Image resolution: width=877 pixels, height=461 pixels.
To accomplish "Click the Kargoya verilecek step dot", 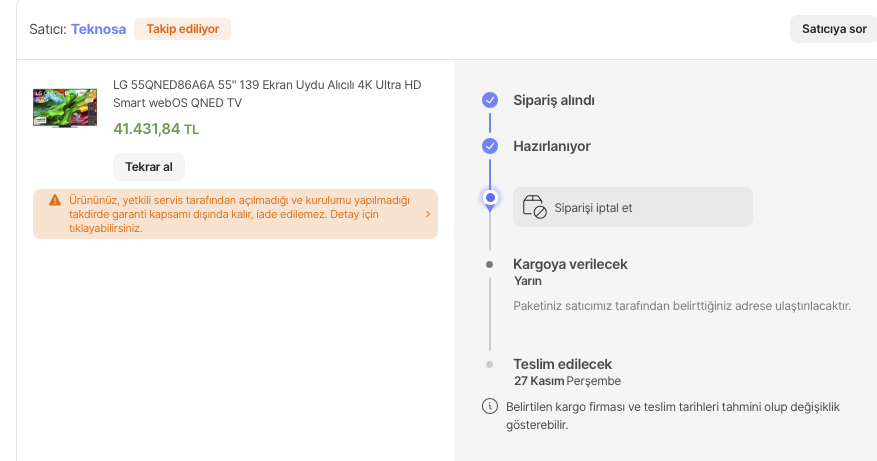I will [x=489, y=265].
